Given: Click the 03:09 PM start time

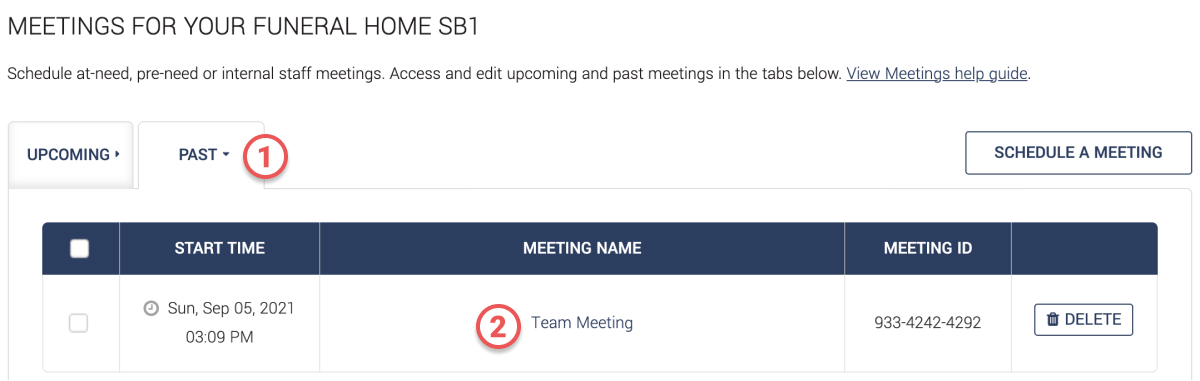Looking at the screenshot, I should point(219,337).
